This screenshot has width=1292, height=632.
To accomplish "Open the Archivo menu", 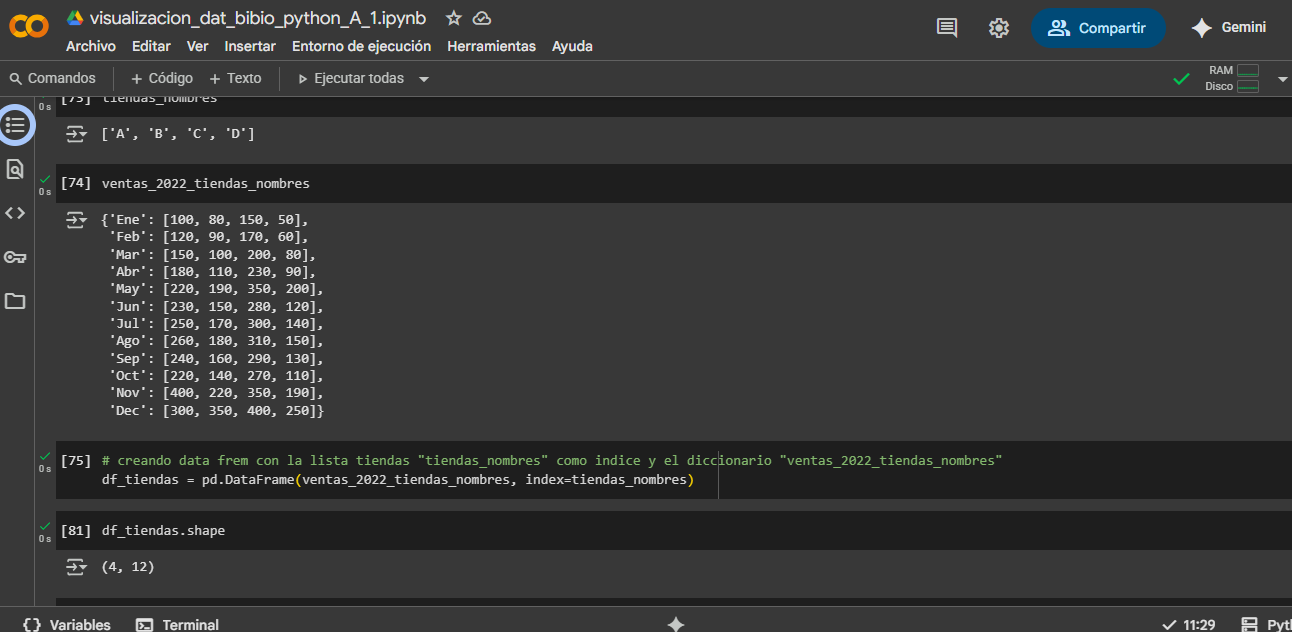I will pos(91,46).
